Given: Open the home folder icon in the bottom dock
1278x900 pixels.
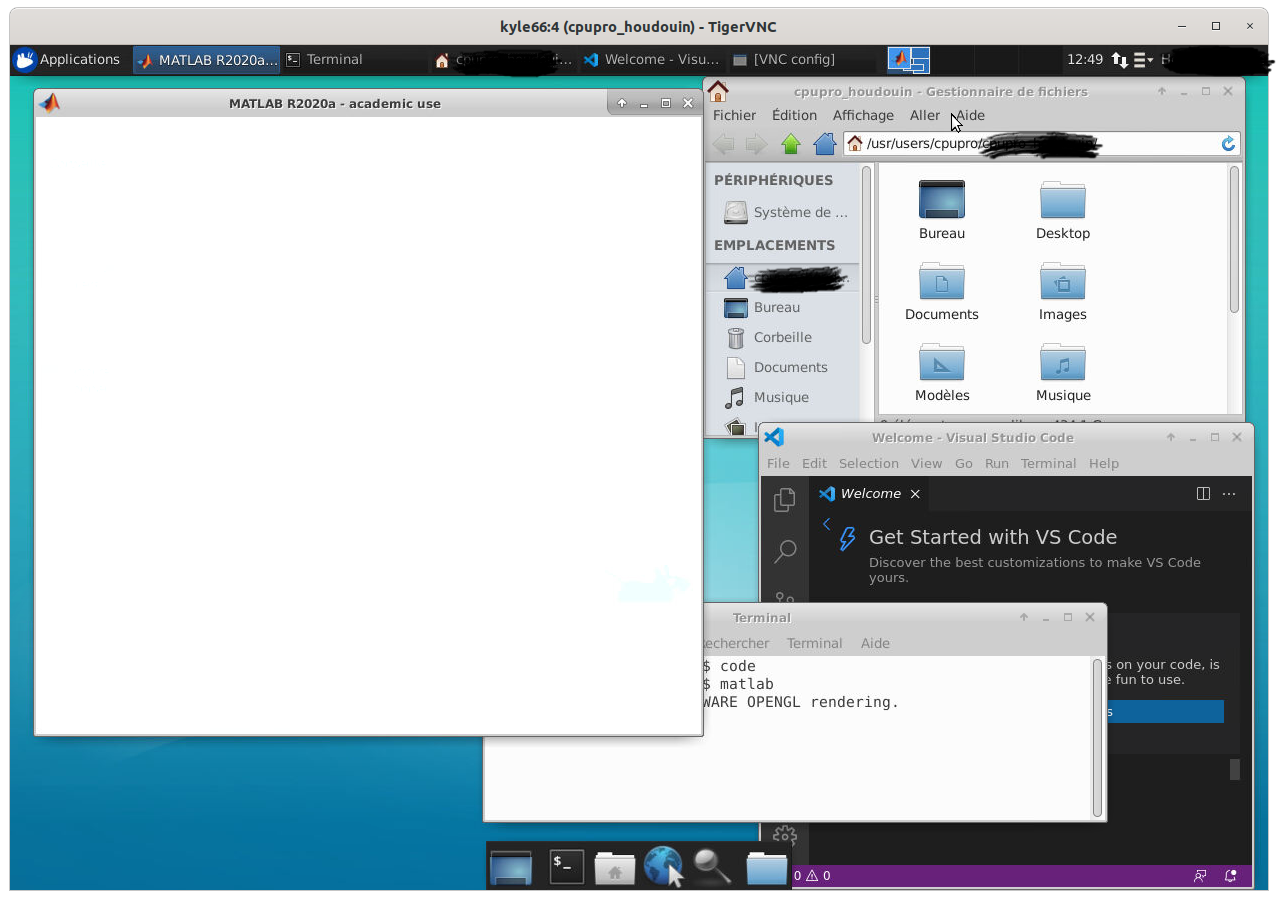Looking at the screenshot, I should click(614, 867).
